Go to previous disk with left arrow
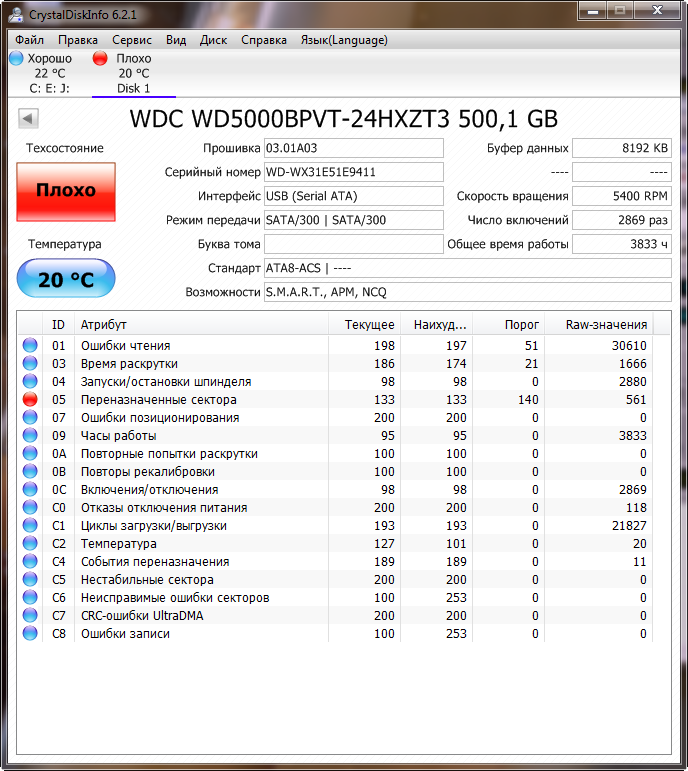688x771 pixels. click(x=28, y=119)
